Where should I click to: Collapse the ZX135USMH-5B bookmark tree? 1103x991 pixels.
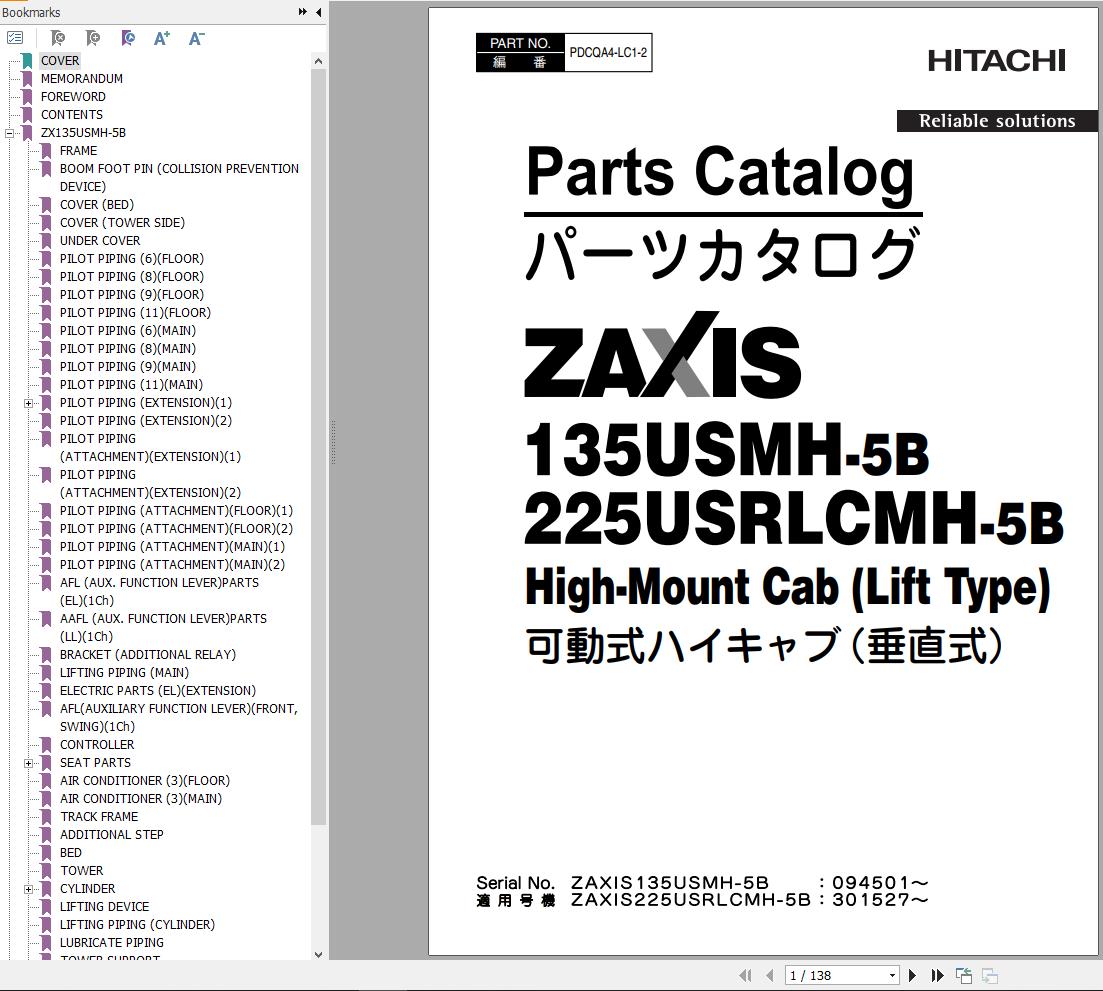coord(9,133)
